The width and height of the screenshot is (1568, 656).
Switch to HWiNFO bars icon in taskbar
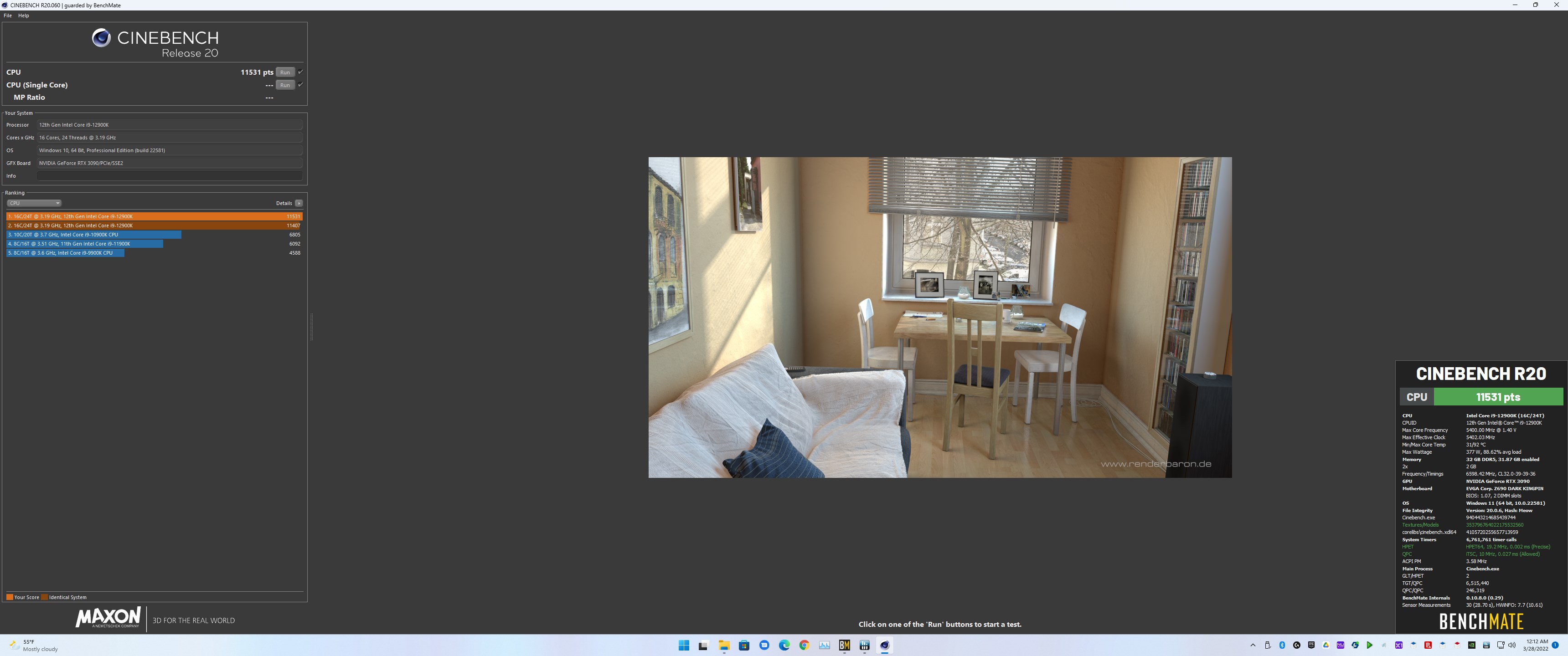pos(864,645)
